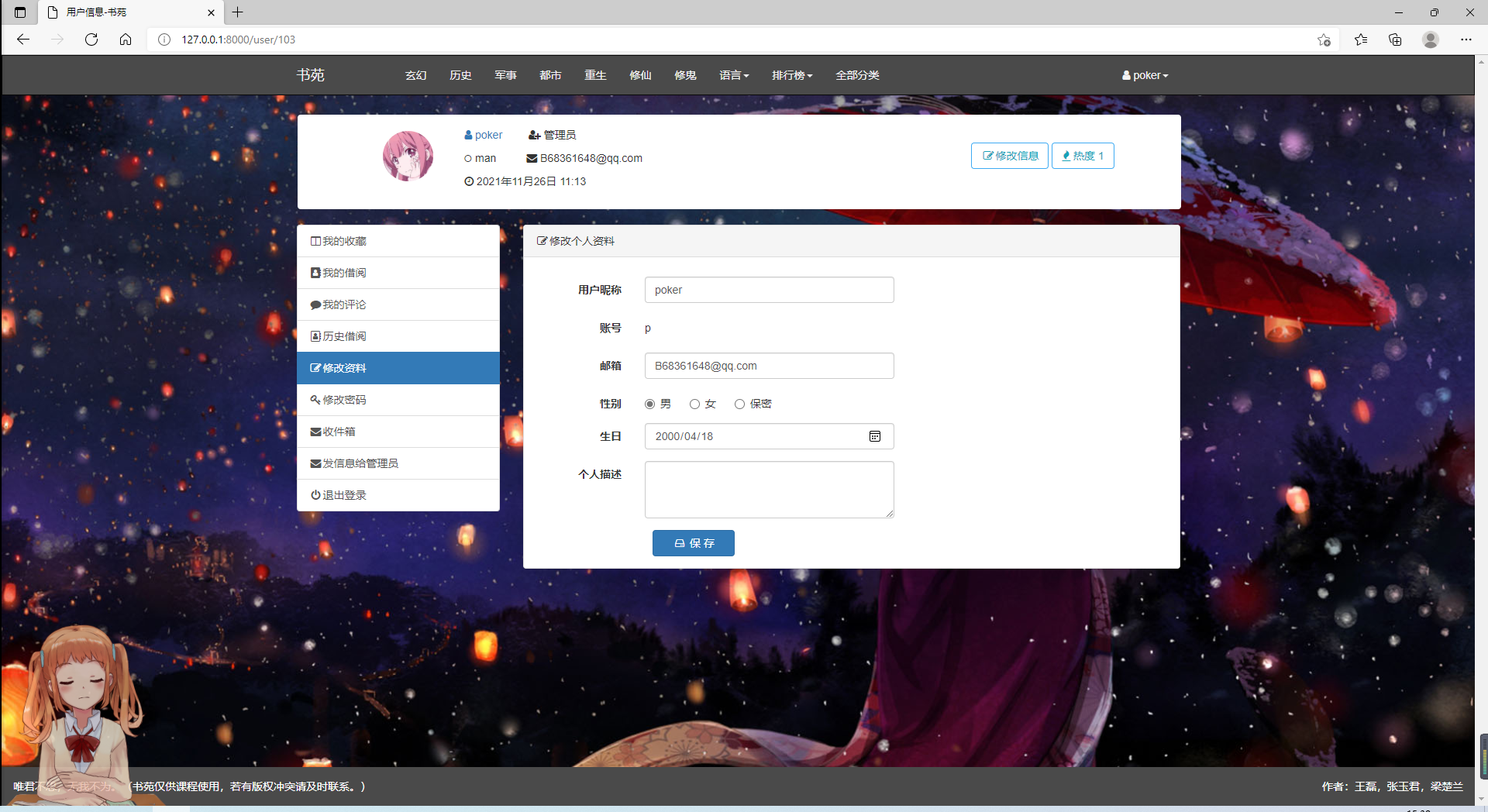The height and width of the screenshot is (812, 1488).
Task: Open 军事 category in navbar
Action: (x=505, y=75)
